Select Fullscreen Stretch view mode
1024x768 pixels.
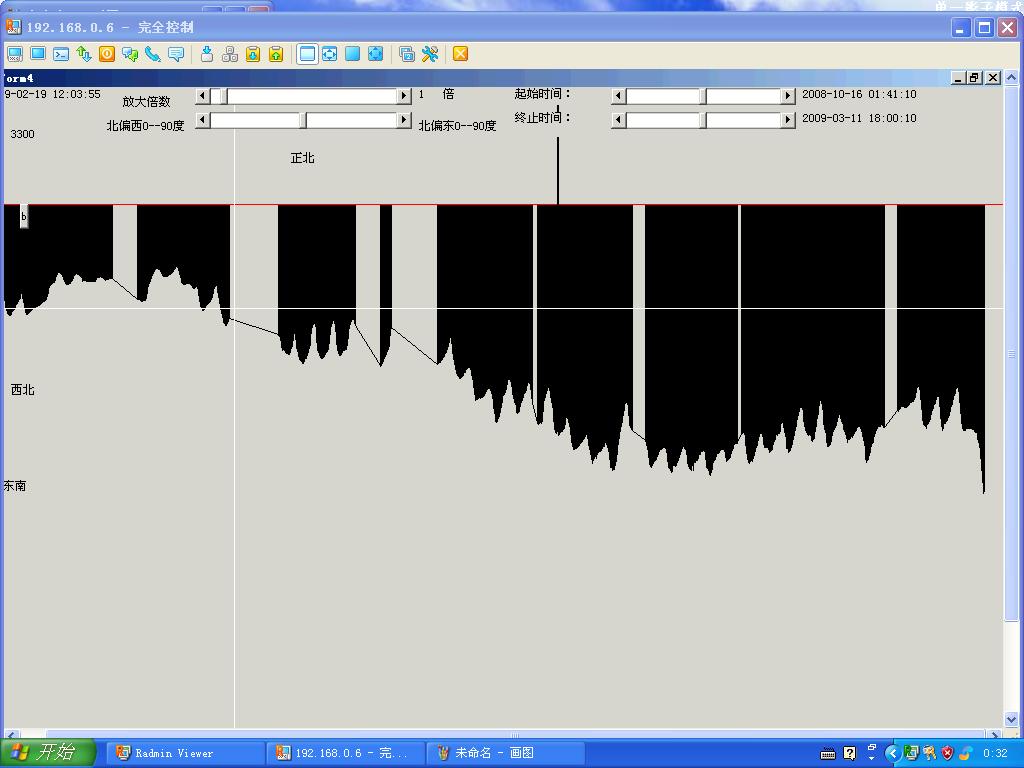pyautogui.click(x=376, y=54)
